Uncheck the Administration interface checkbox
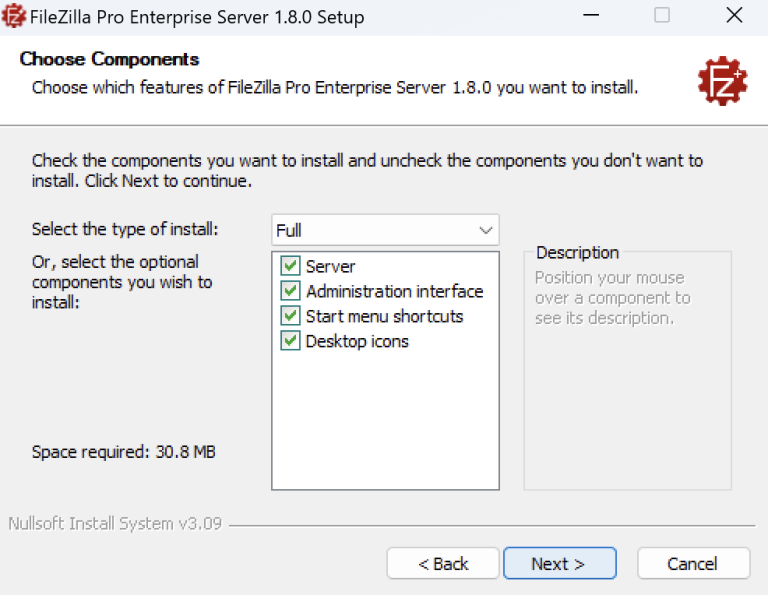 (x=290, y=291)
